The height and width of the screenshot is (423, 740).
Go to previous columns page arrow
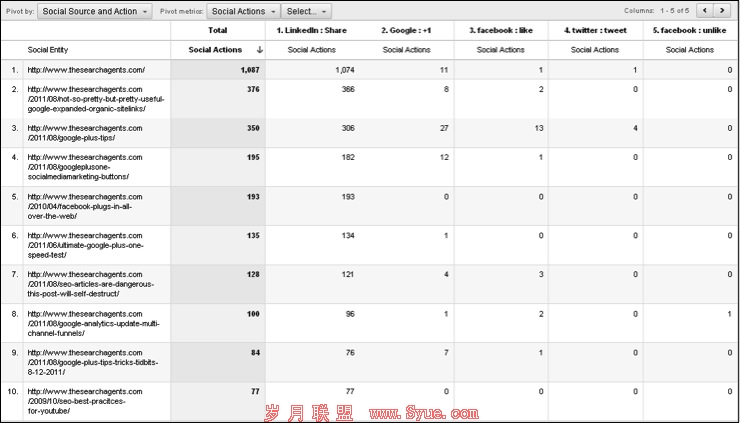(703, 10)
